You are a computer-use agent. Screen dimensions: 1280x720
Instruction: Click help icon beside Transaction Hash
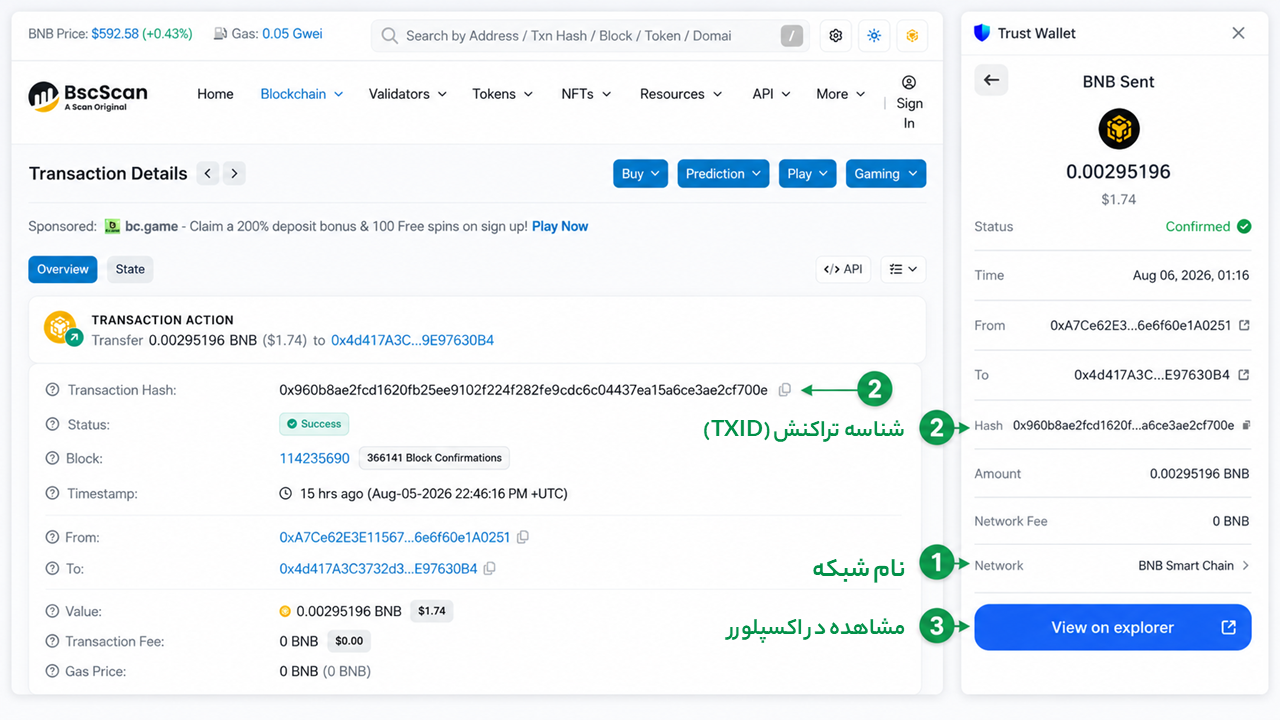(52, 390)
